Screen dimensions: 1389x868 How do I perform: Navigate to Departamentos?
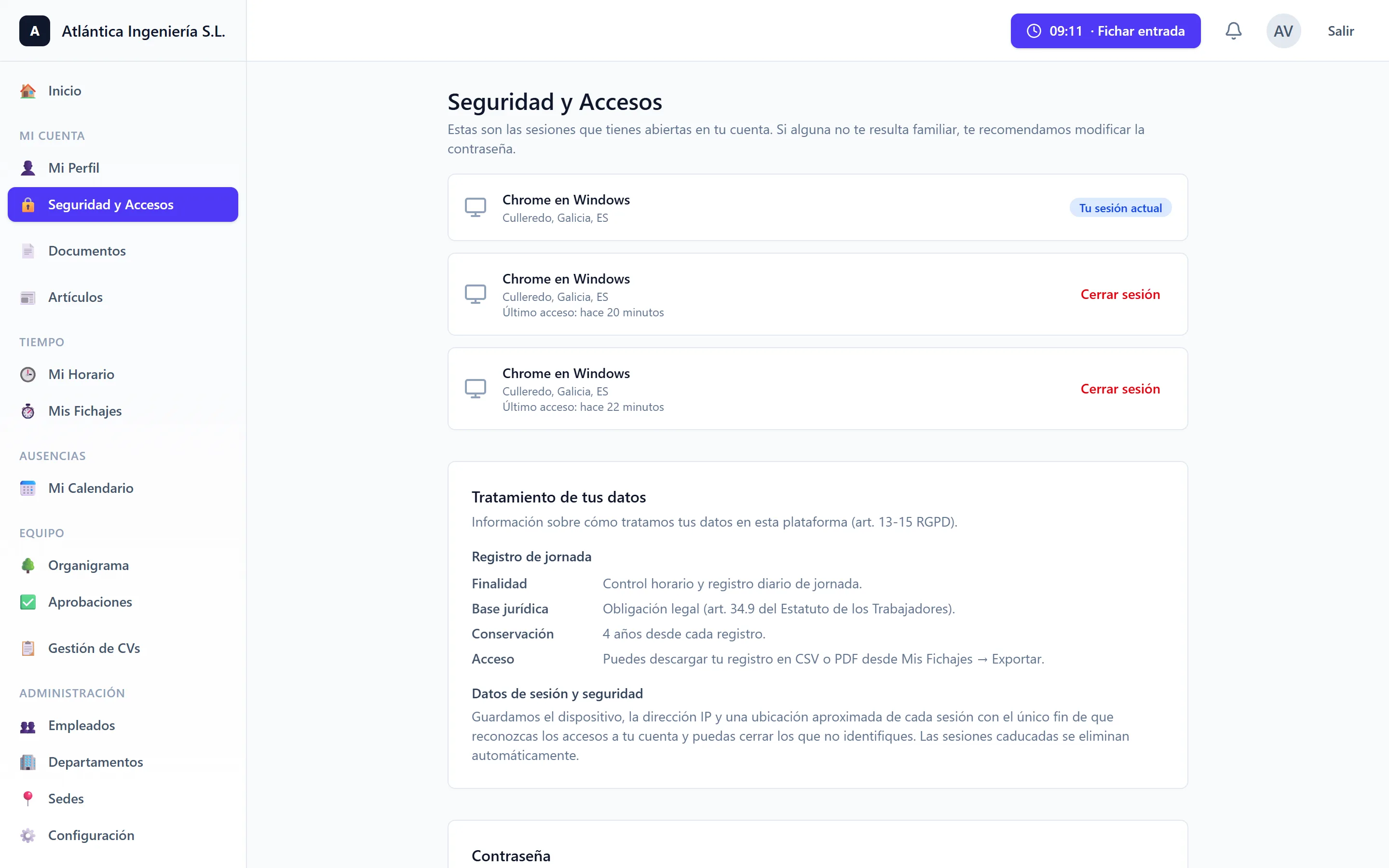click(x=123, y=762)
